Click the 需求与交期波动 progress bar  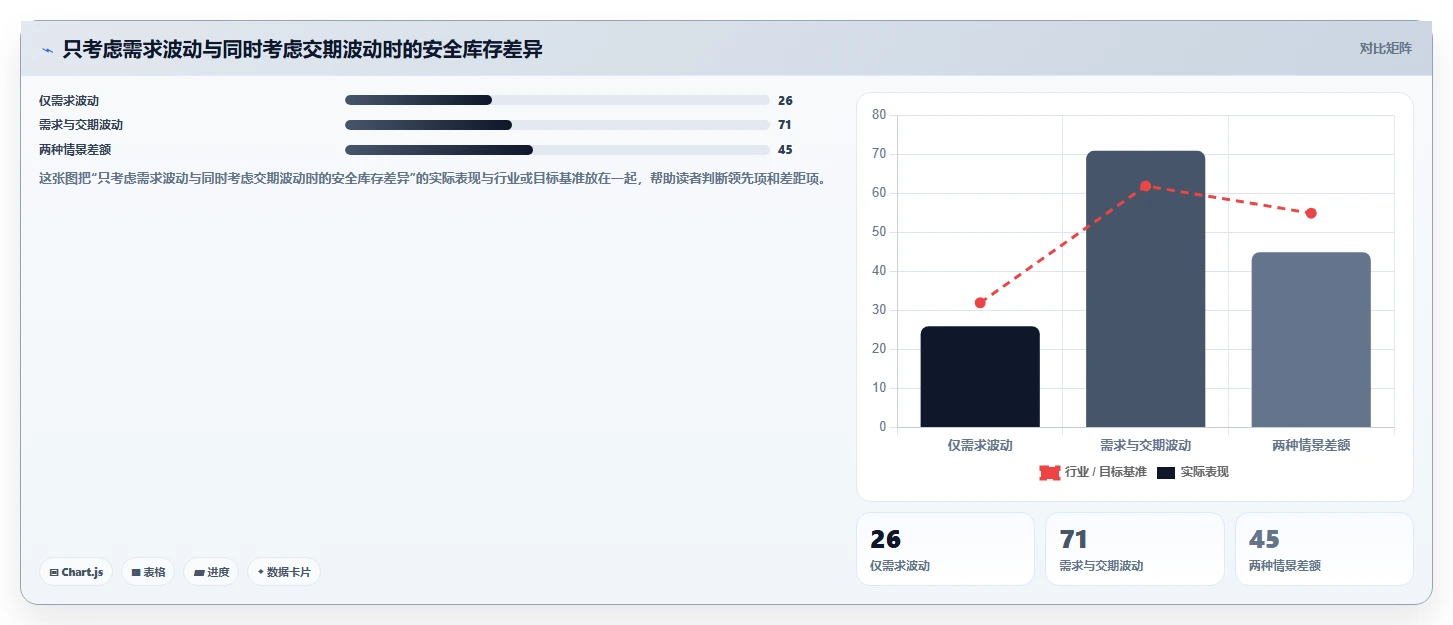click(x=557, y=125)
